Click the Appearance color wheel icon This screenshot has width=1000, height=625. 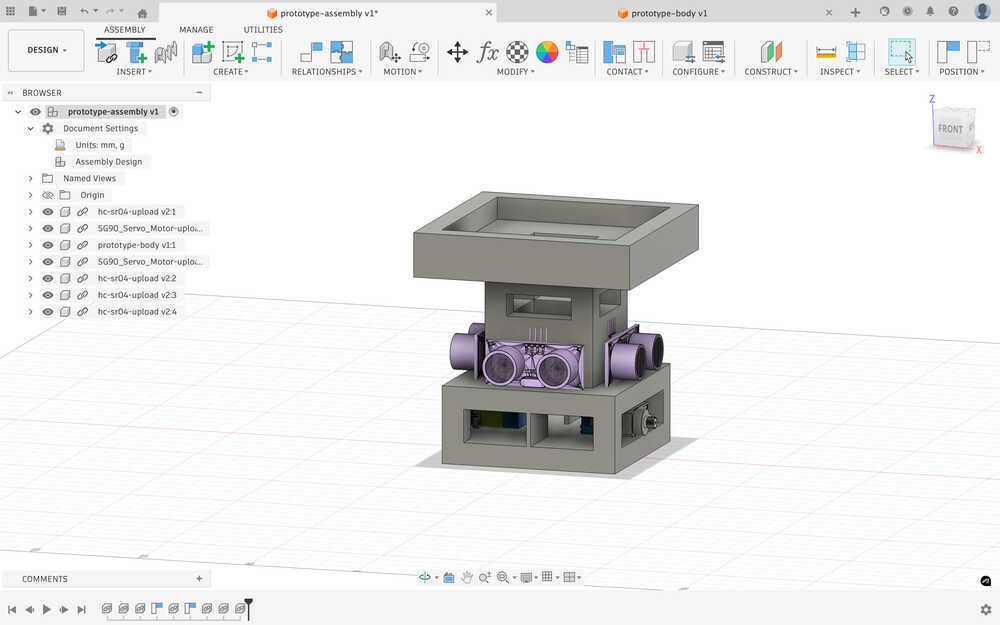tap(546, 52)
